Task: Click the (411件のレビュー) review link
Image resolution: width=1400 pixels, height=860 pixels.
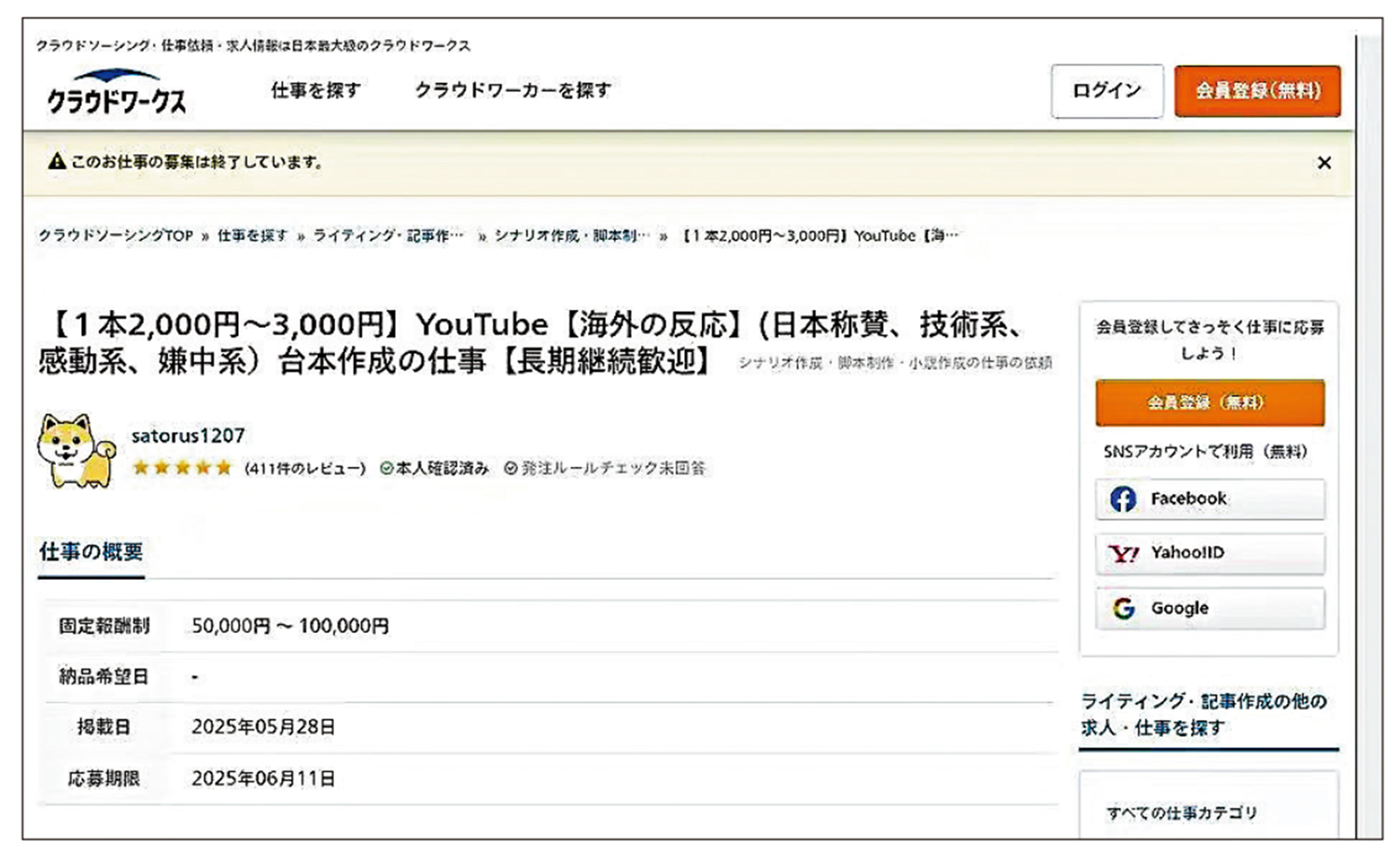Action: tap(307, 468)
